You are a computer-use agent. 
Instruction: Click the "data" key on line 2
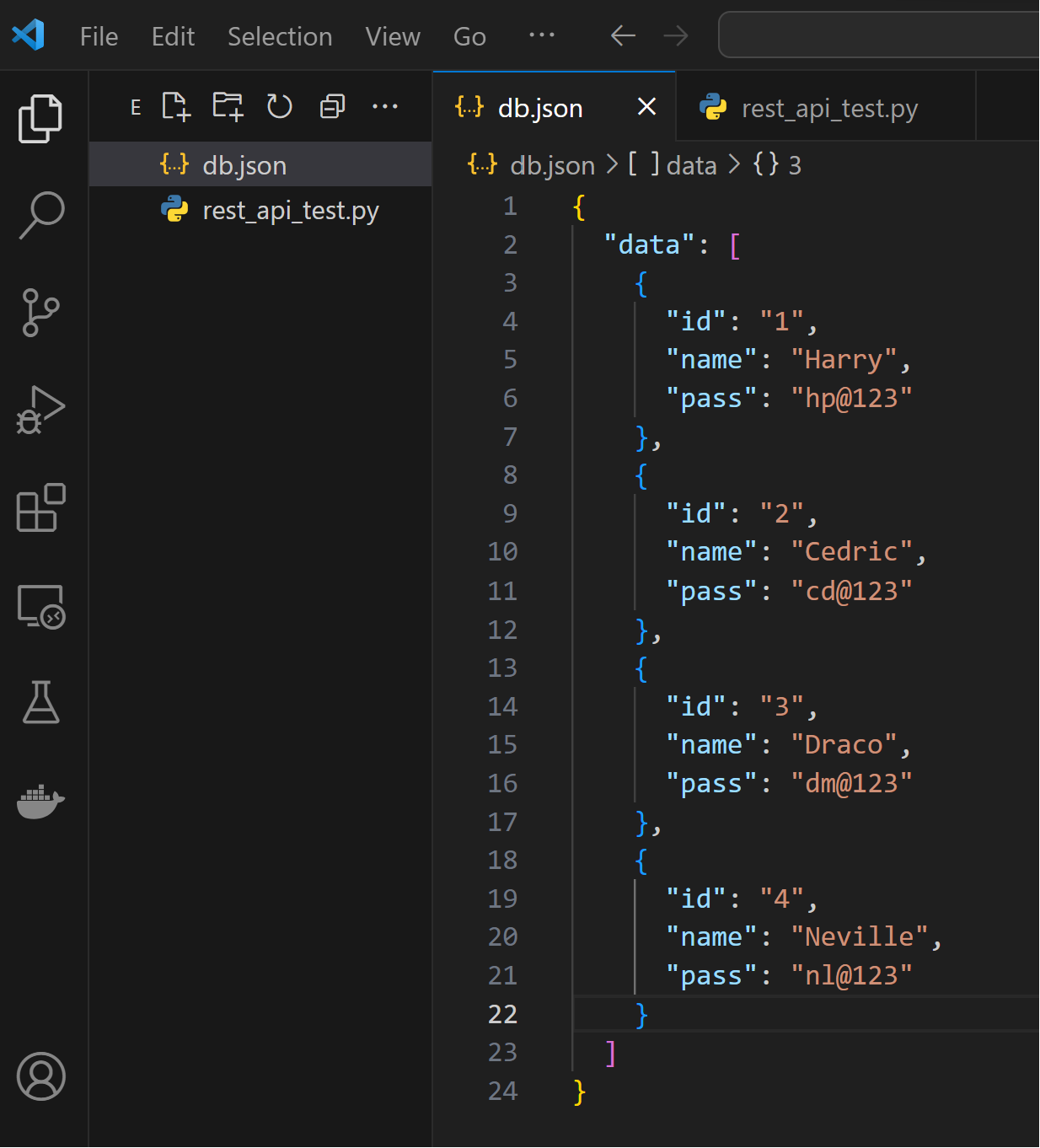point(649,244)
